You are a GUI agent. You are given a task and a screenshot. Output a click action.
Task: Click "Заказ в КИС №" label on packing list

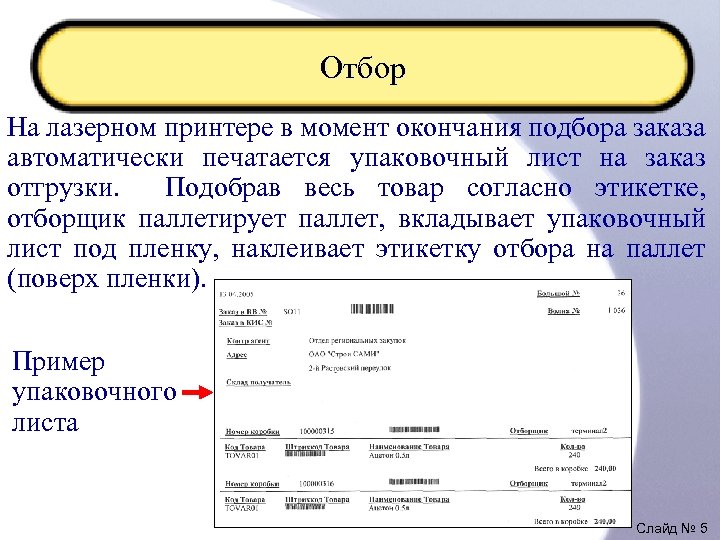(x=245, y=323)
